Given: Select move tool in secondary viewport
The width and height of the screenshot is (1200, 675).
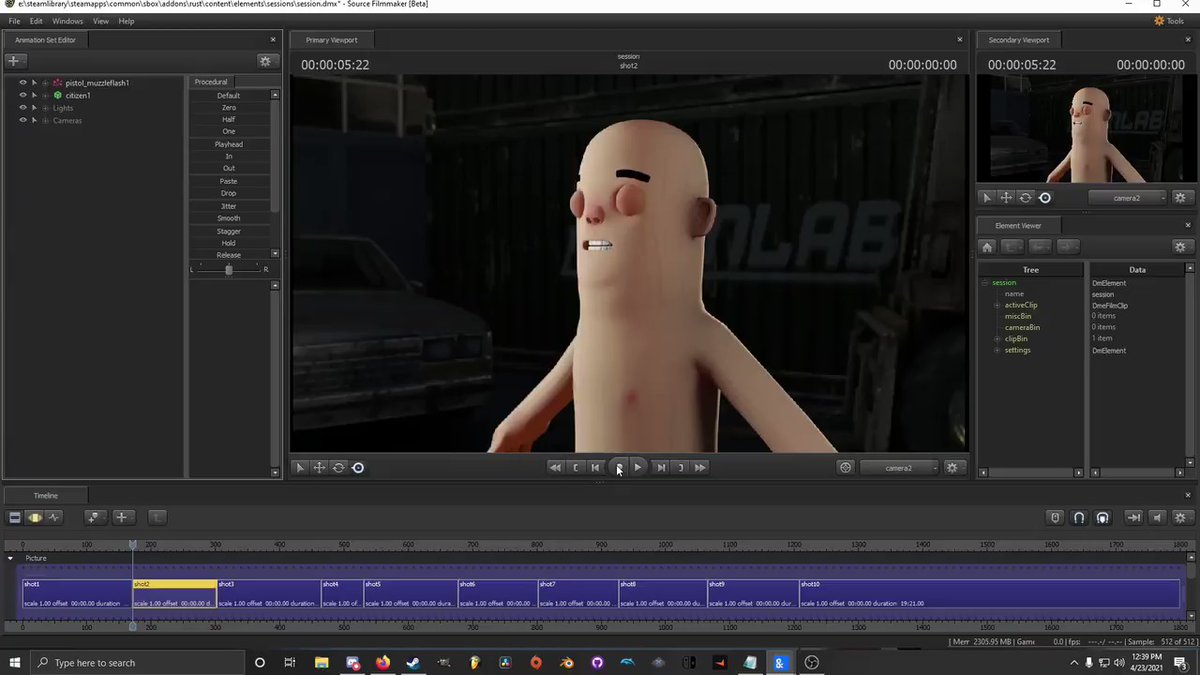Looking at the screenshot, I should tap(1006, 198).
